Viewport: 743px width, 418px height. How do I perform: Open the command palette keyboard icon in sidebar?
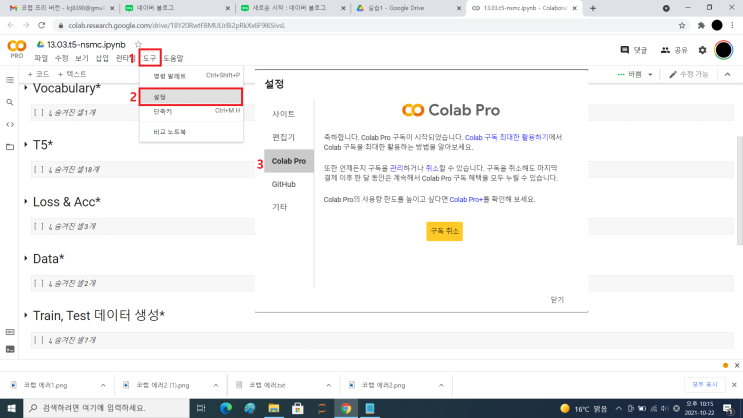click(x=10, y=332)
